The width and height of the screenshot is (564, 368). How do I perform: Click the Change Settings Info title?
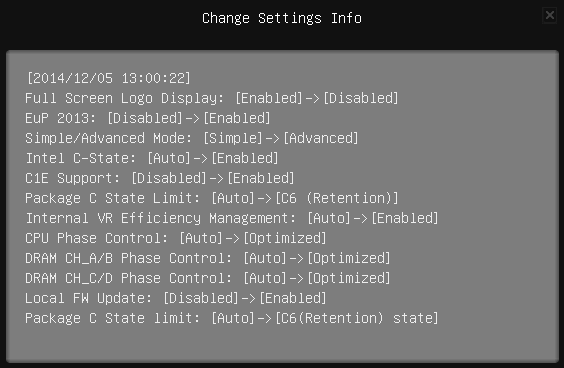tap(282, 18)
